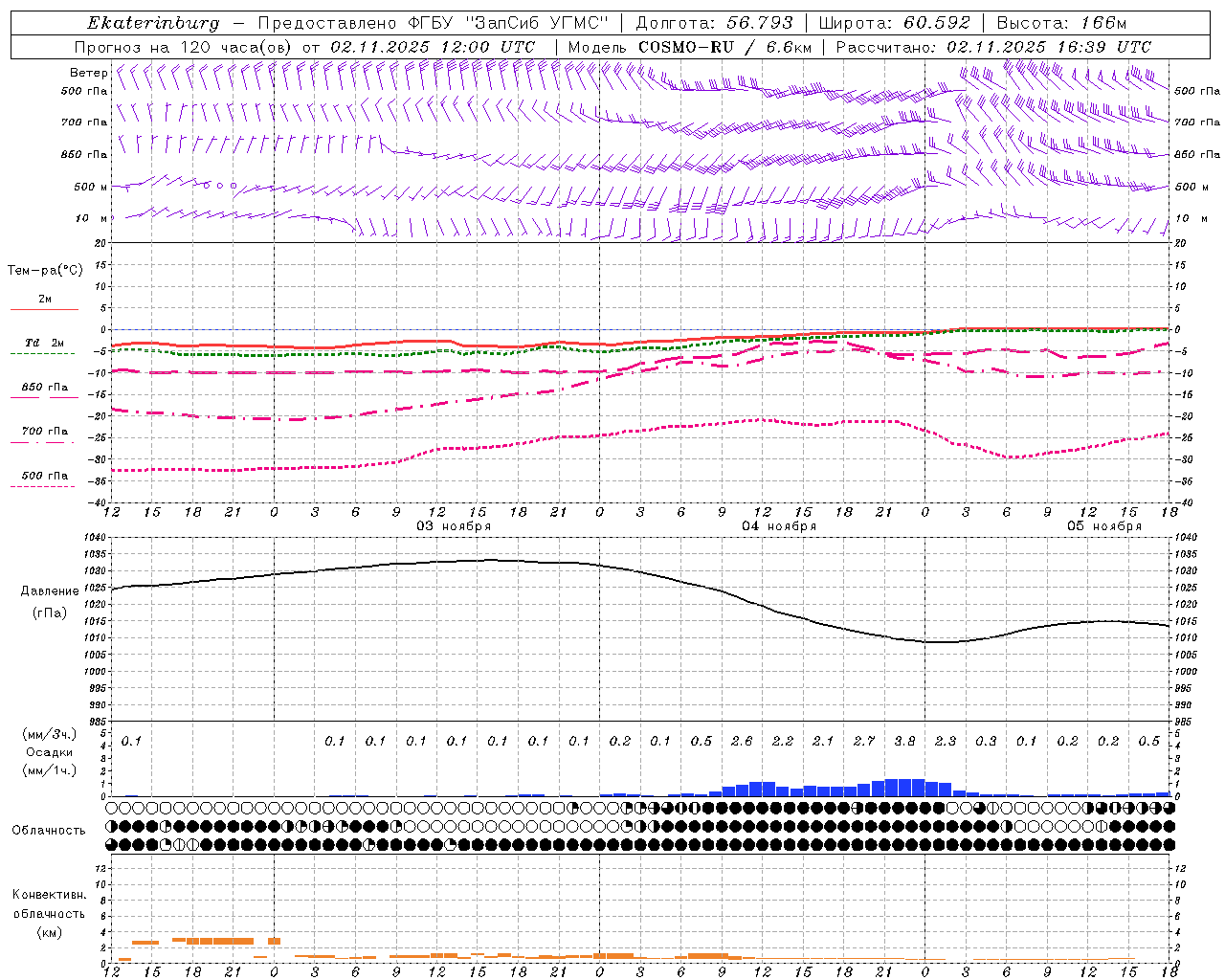
Task: Click the 'Рассчитано: 02.11.2025 16:39 UTC' timestamp
Action: (993, 47)
